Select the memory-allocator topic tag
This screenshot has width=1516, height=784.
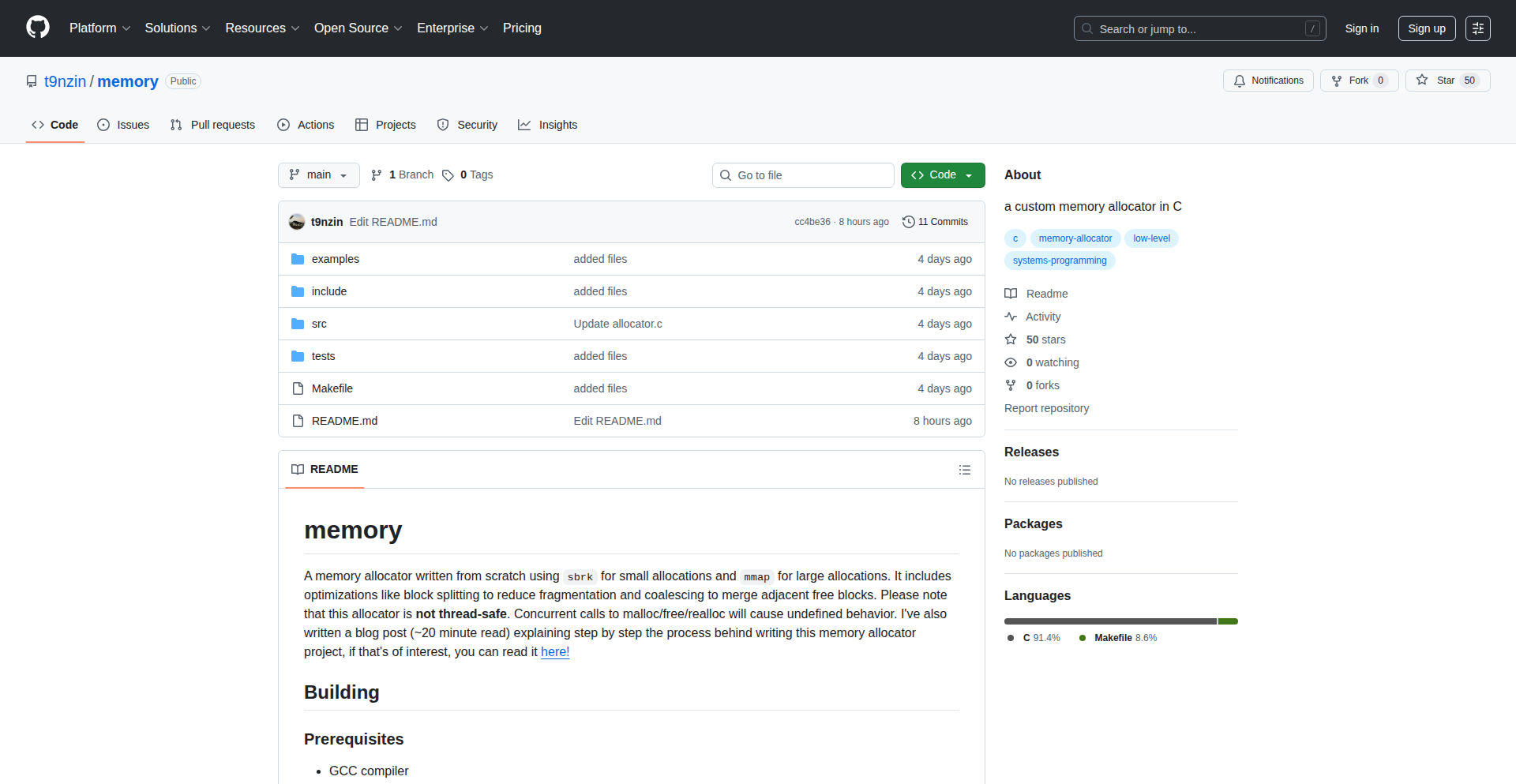click(1075, 238)
